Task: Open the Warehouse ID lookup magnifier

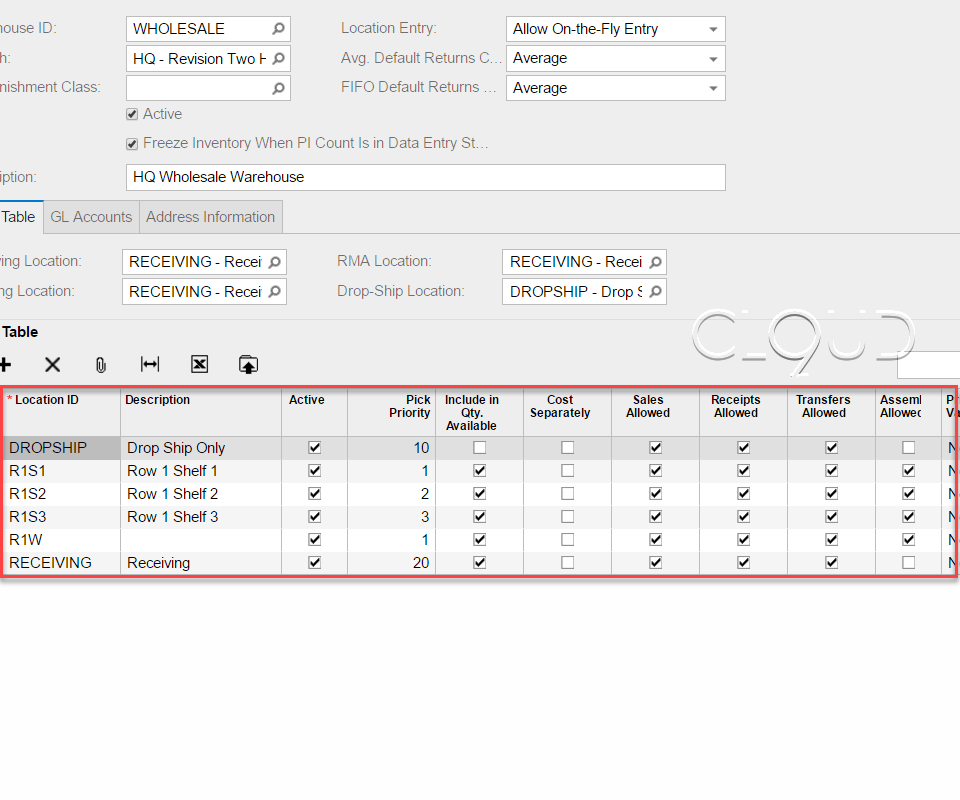Action: tap(277, 28)
